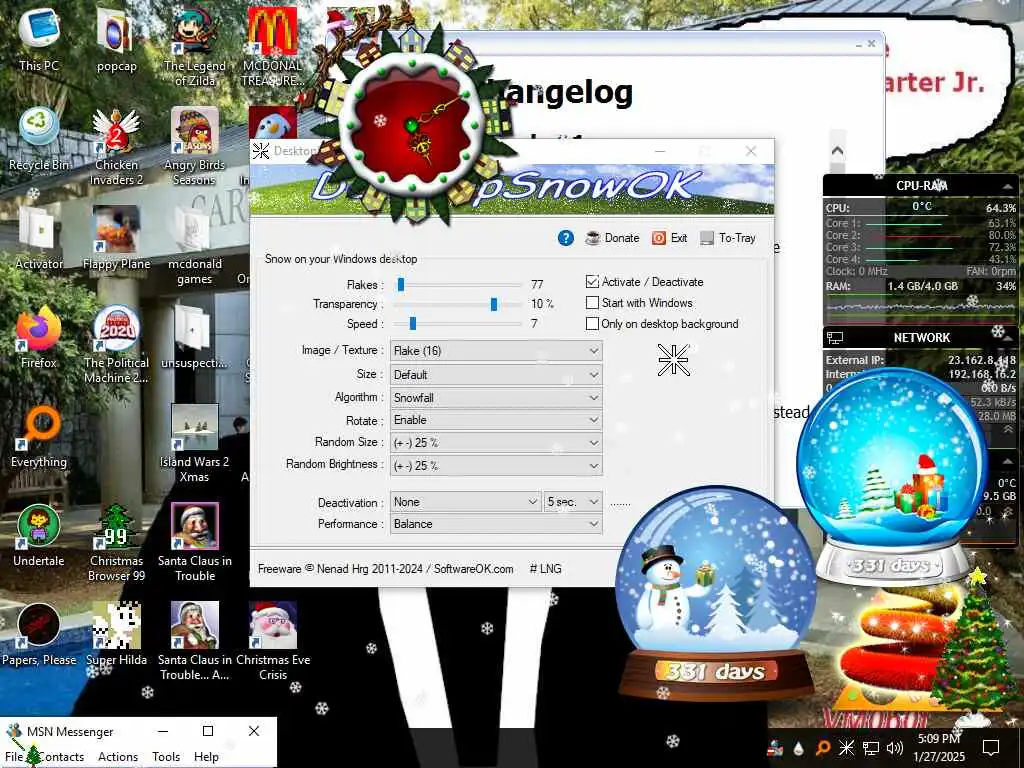The height and width of the screenshot is (768, 1024).
Task: Send DesktopSnowOK To-Tray
Action: click(x=728, y=238)
